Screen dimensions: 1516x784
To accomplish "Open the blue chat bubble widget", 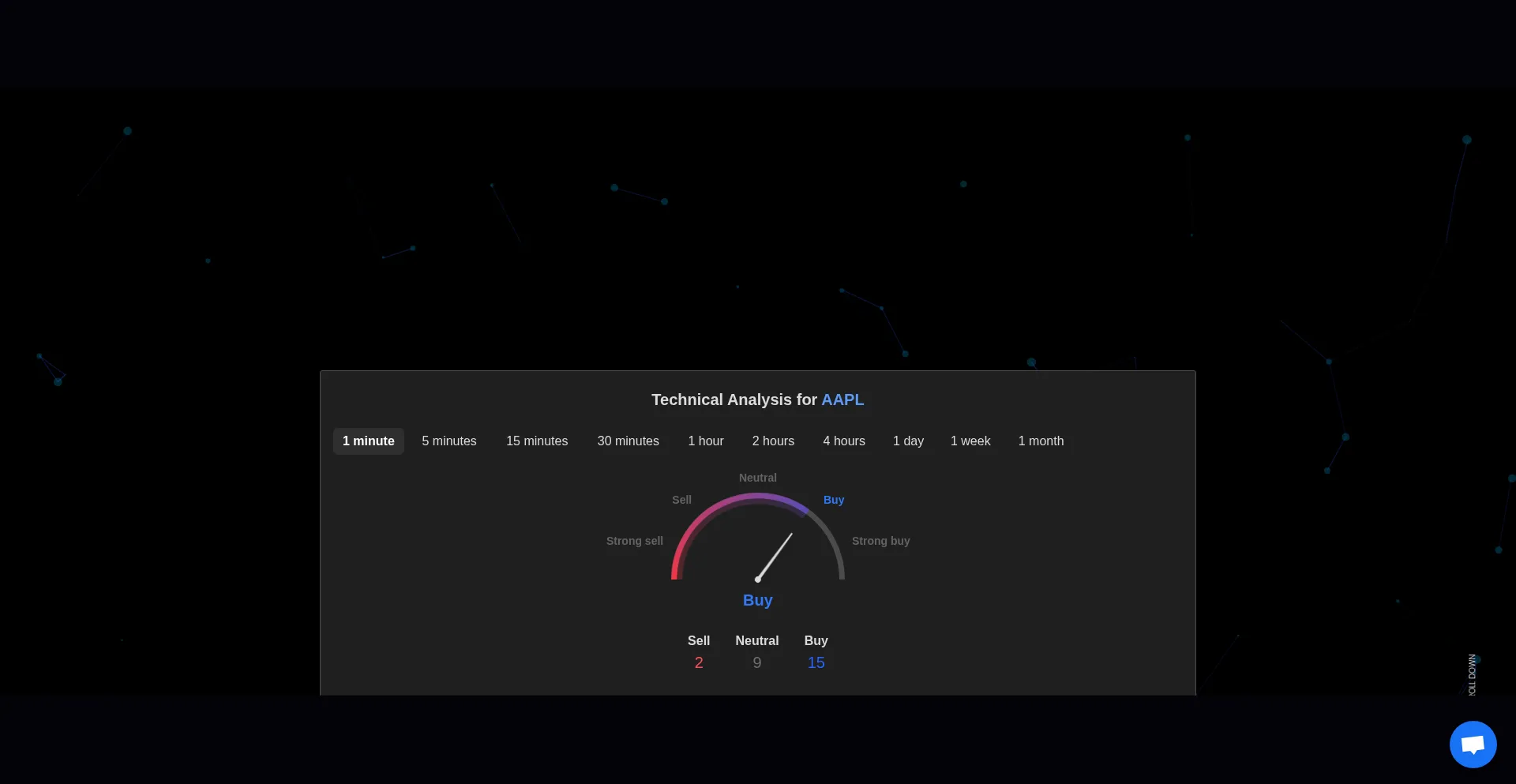I will [1473, 744].
